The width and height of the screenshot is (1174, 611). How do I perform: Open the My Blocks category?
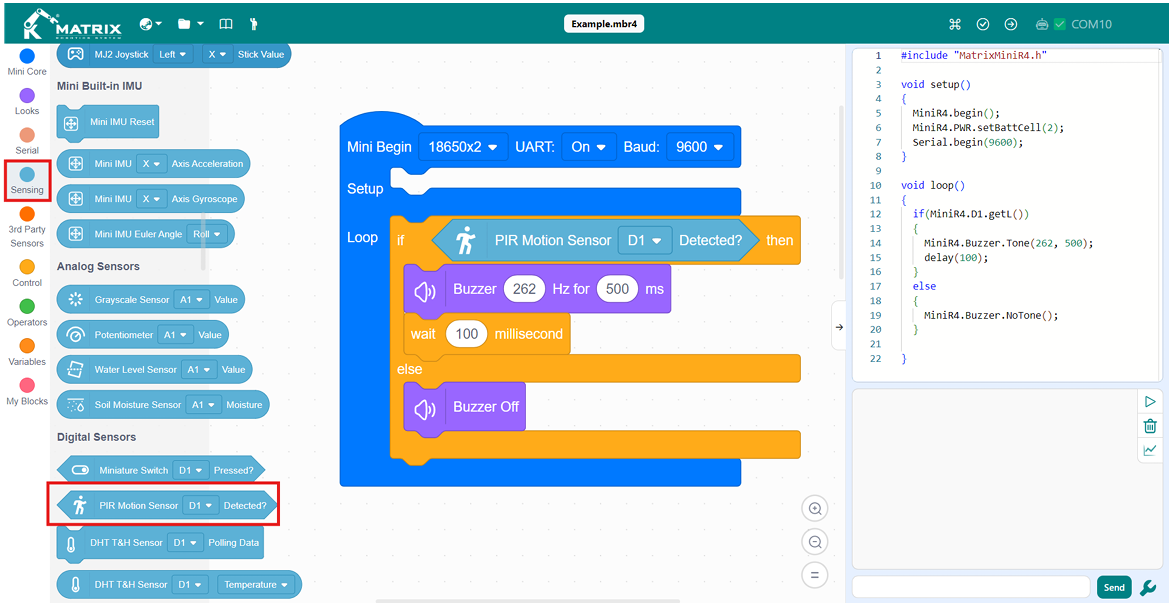(27, 392)
